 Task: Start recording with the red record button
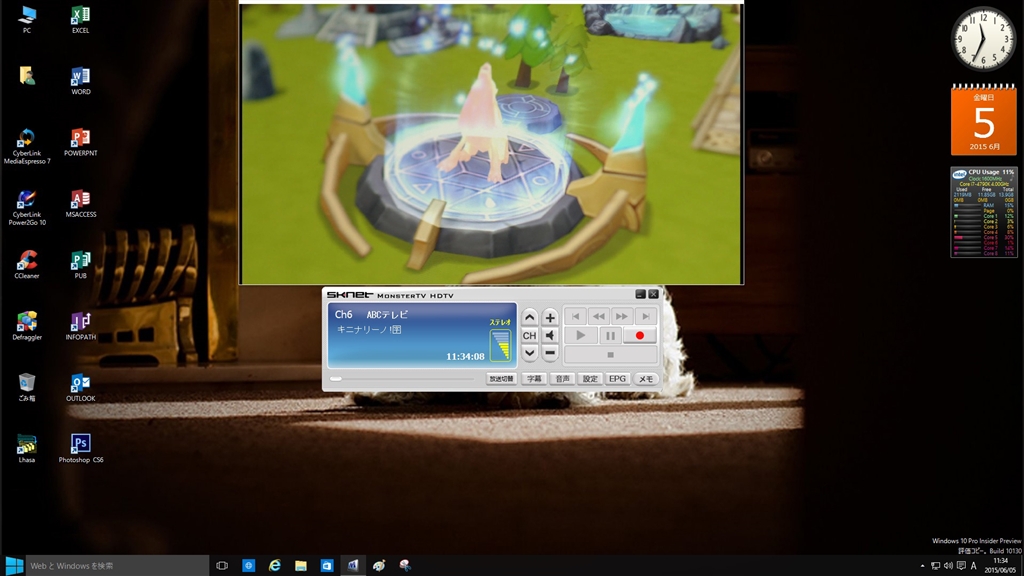click(x=639, y=336)
